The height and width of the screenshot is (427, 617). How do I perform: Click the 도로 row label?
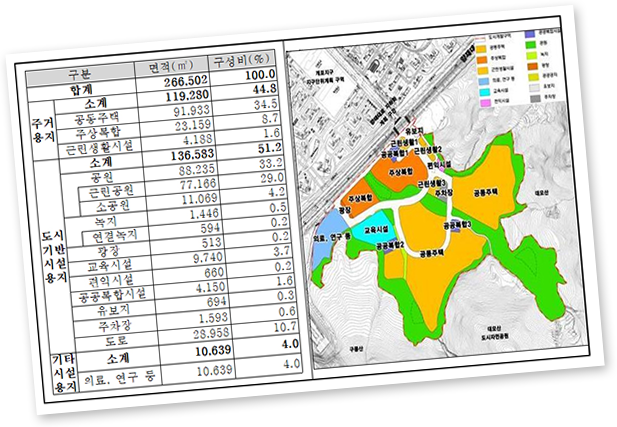[116, 341]
